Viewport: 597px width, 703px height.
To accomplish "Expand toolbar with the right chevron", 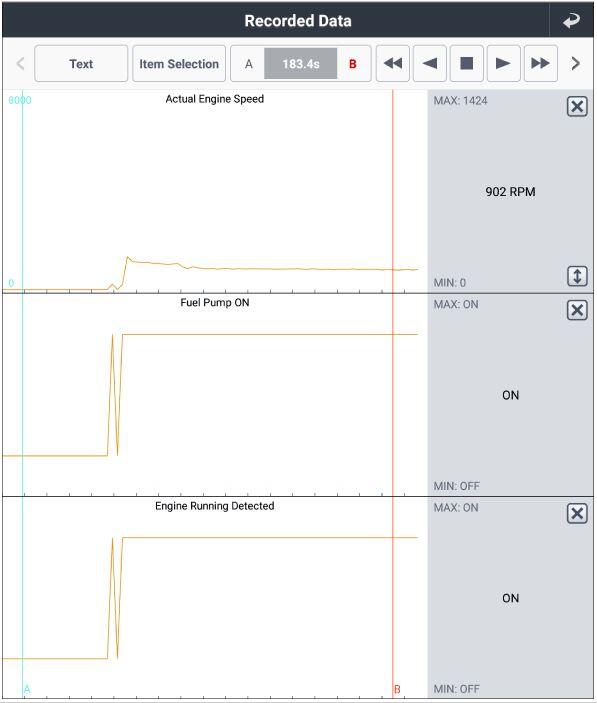I will (575, 64).
